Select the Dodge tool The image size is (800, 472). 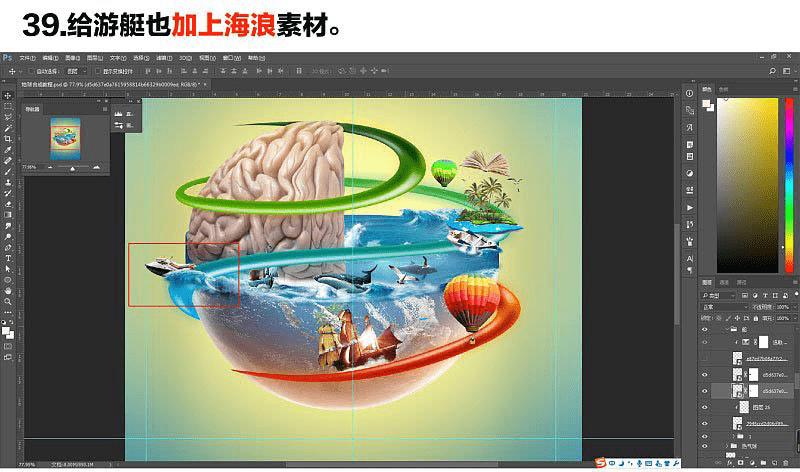[8, 236]
